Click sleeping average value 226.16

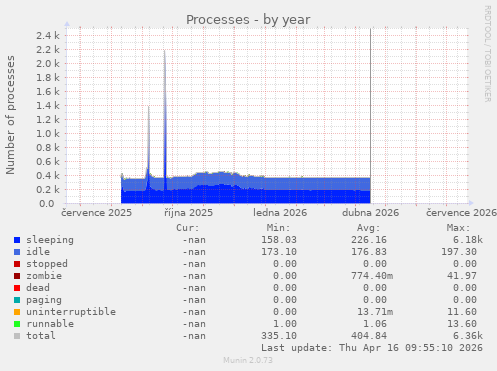click(x=369, y=240)
